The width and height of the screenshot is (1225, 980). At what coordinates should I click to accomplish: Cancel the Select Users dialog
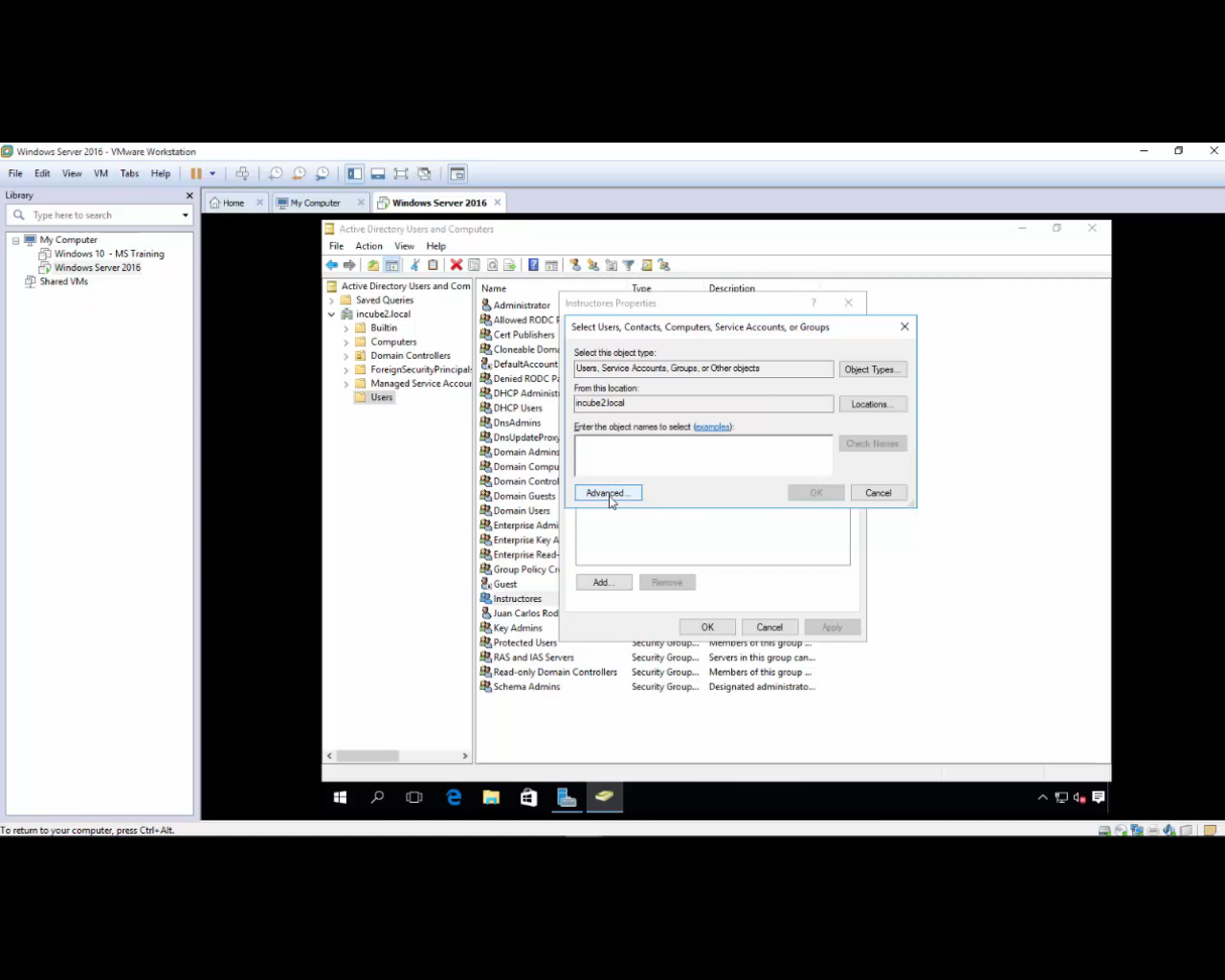click(x=879, y=493)
